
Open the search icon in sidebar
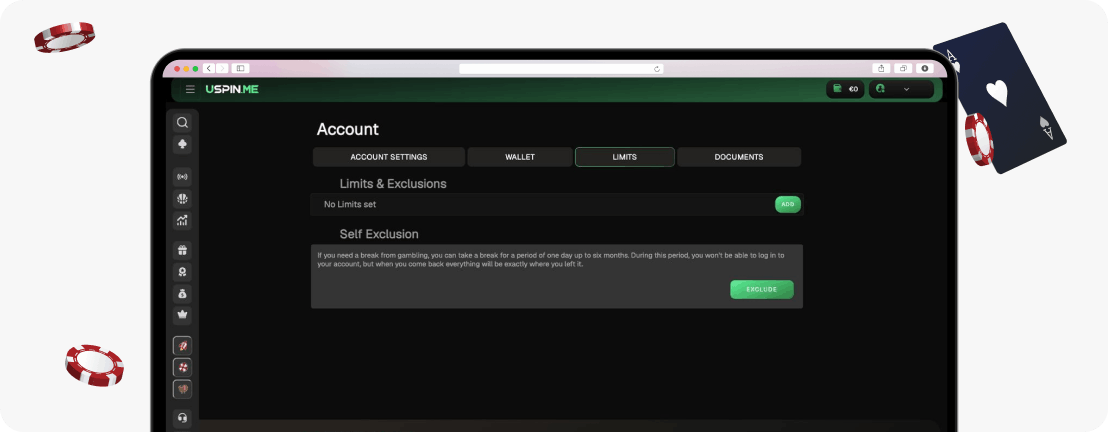coord(182,123)
